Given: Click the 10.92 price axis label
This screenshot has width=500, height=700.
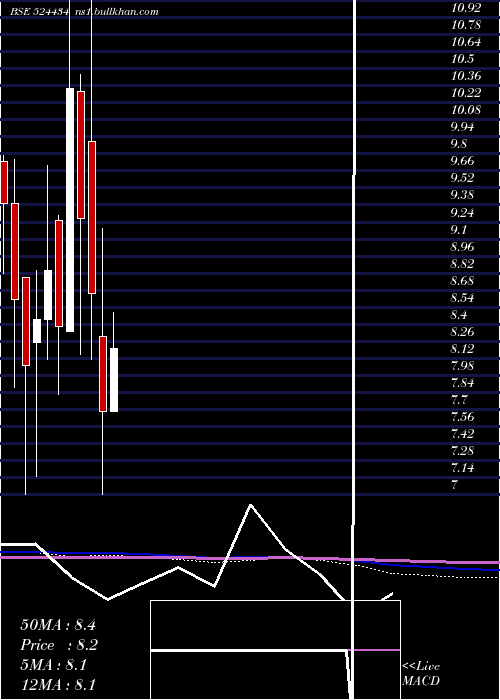Looking at the screenshot, I should click(466, 8).
